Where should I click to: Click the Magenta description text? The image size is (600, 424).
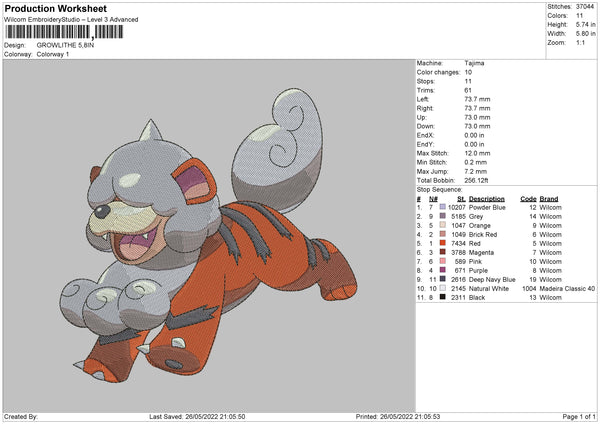481,253
